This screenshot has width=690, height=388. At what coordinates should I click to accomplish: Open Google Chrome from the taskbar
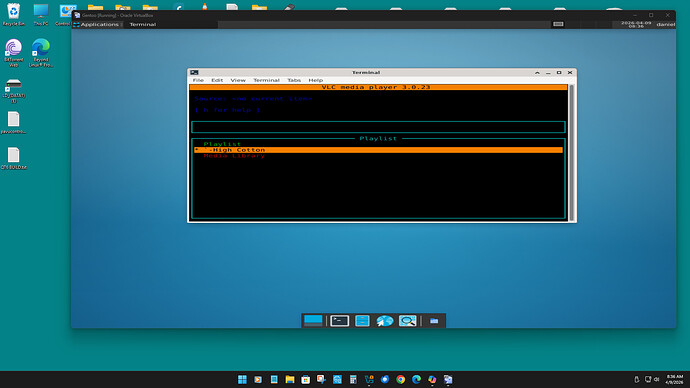(x=400, y=379)
